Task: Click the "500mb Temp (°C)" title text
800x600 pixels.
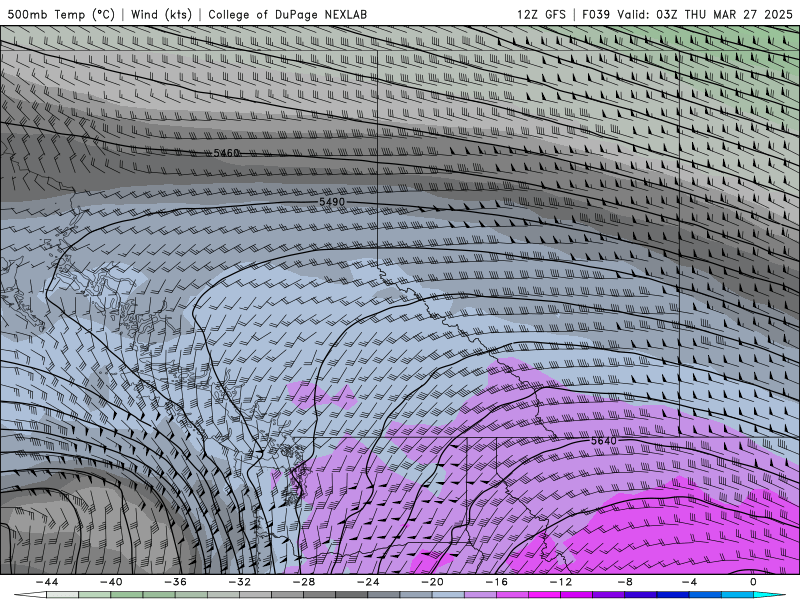Action: pyautogui.click(x=61, y=14)
